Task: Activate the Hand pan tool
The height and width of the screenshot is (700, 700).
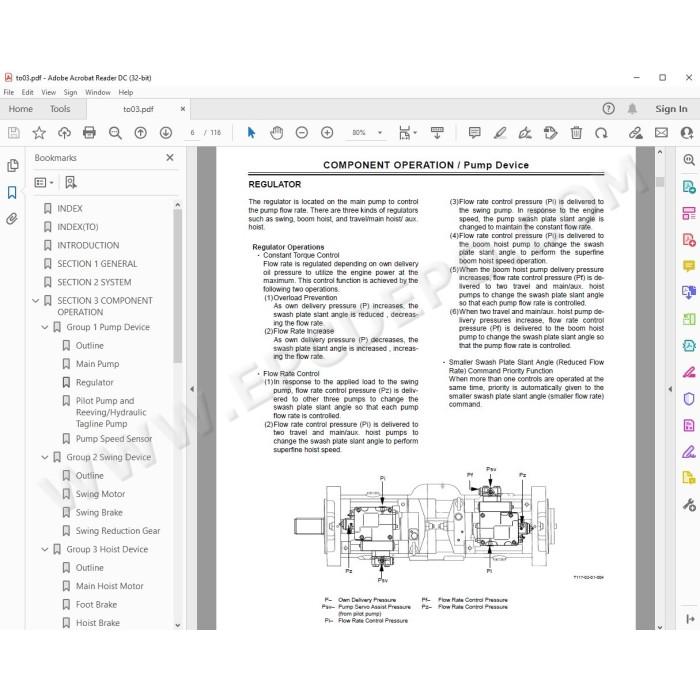Action: [277, 133]
